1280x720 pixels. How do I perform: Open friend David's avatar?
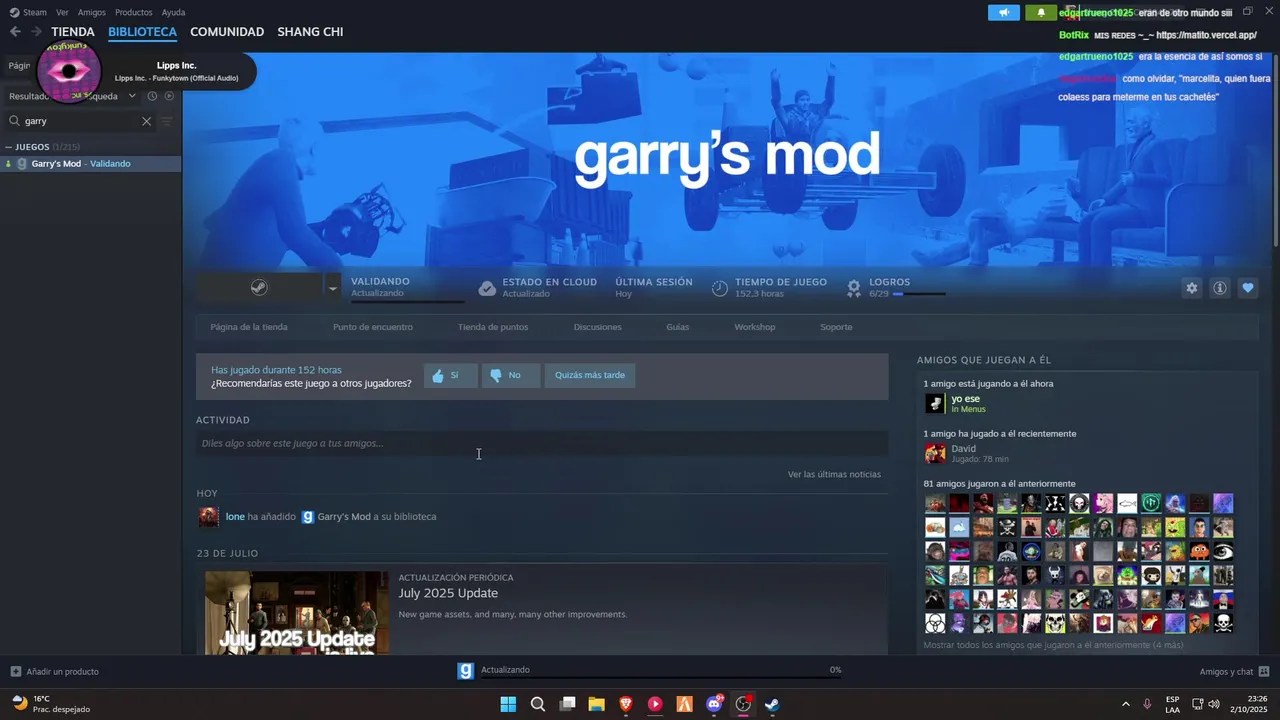(x=935, y=454)
